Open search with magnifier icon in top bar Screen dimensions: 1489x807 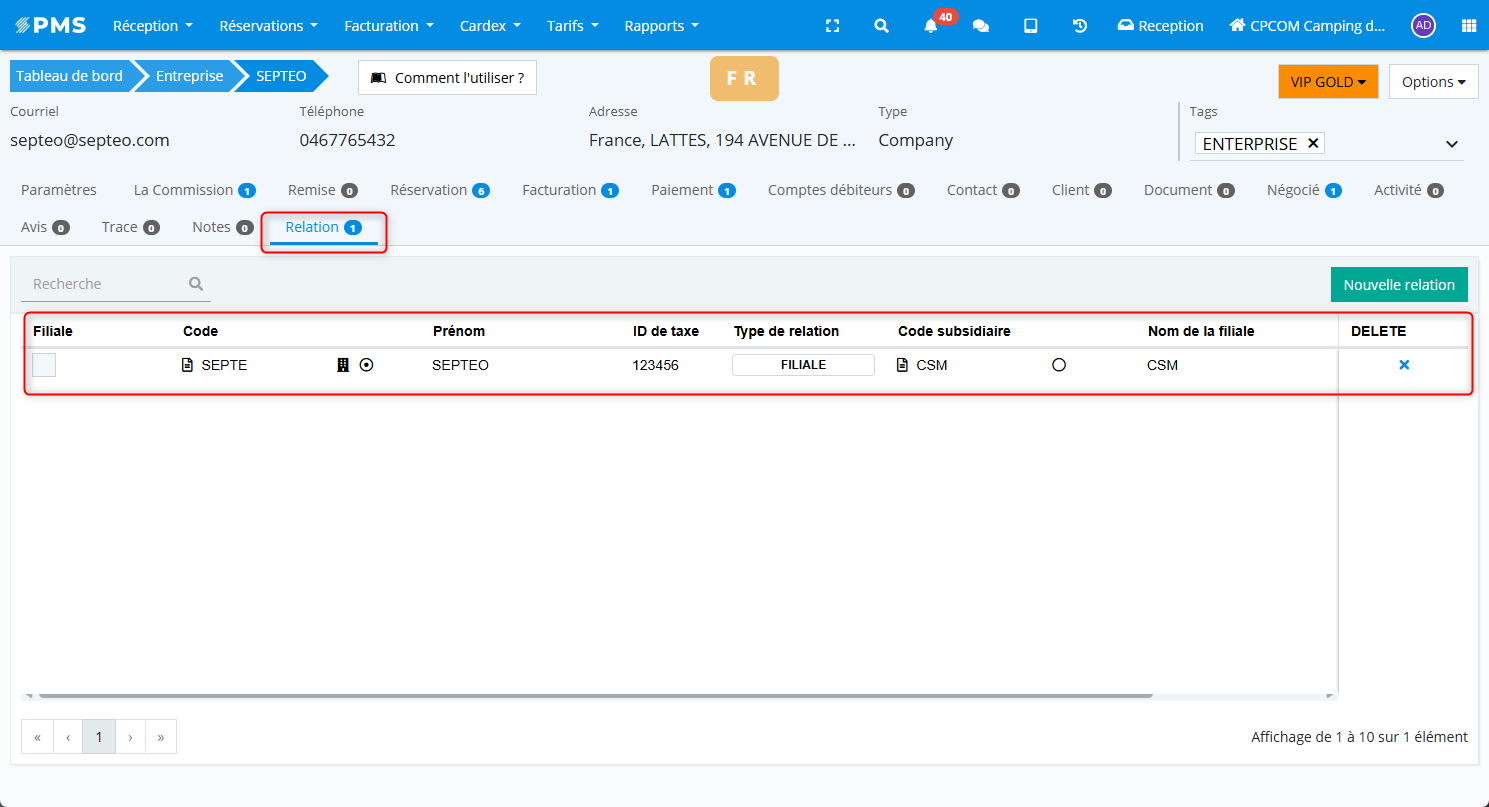[881, 26]
